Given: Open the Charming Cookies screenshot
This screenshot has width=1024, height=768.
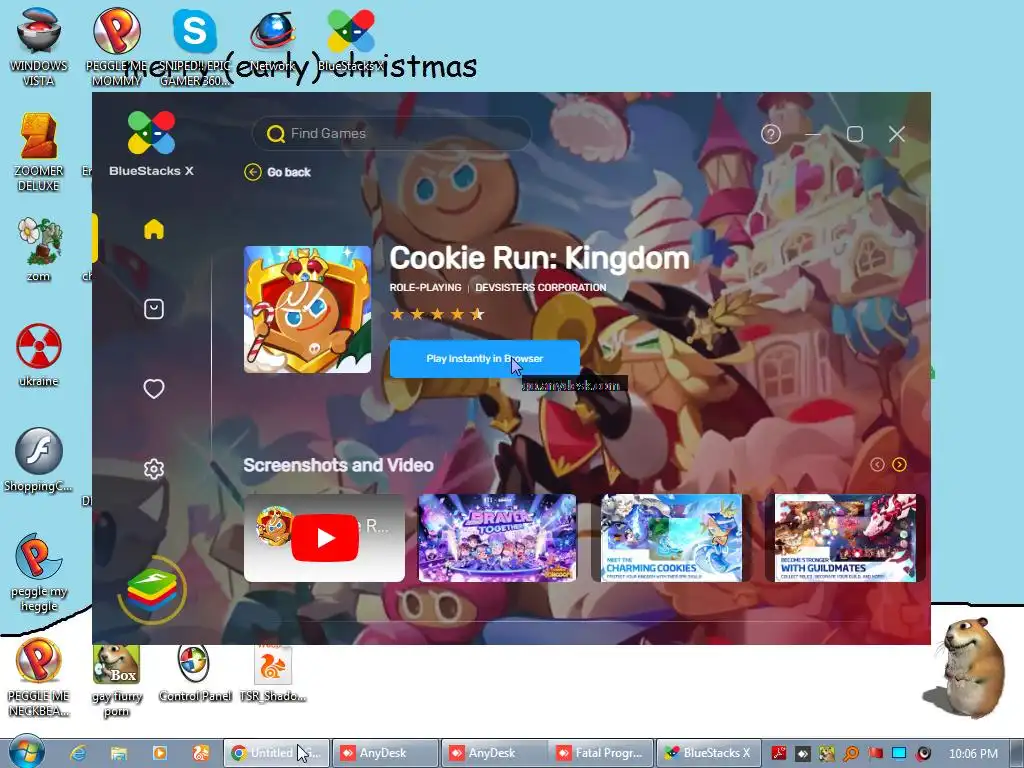Looking at the screenshot, I should pyautogui.click(x=671, y=537).
